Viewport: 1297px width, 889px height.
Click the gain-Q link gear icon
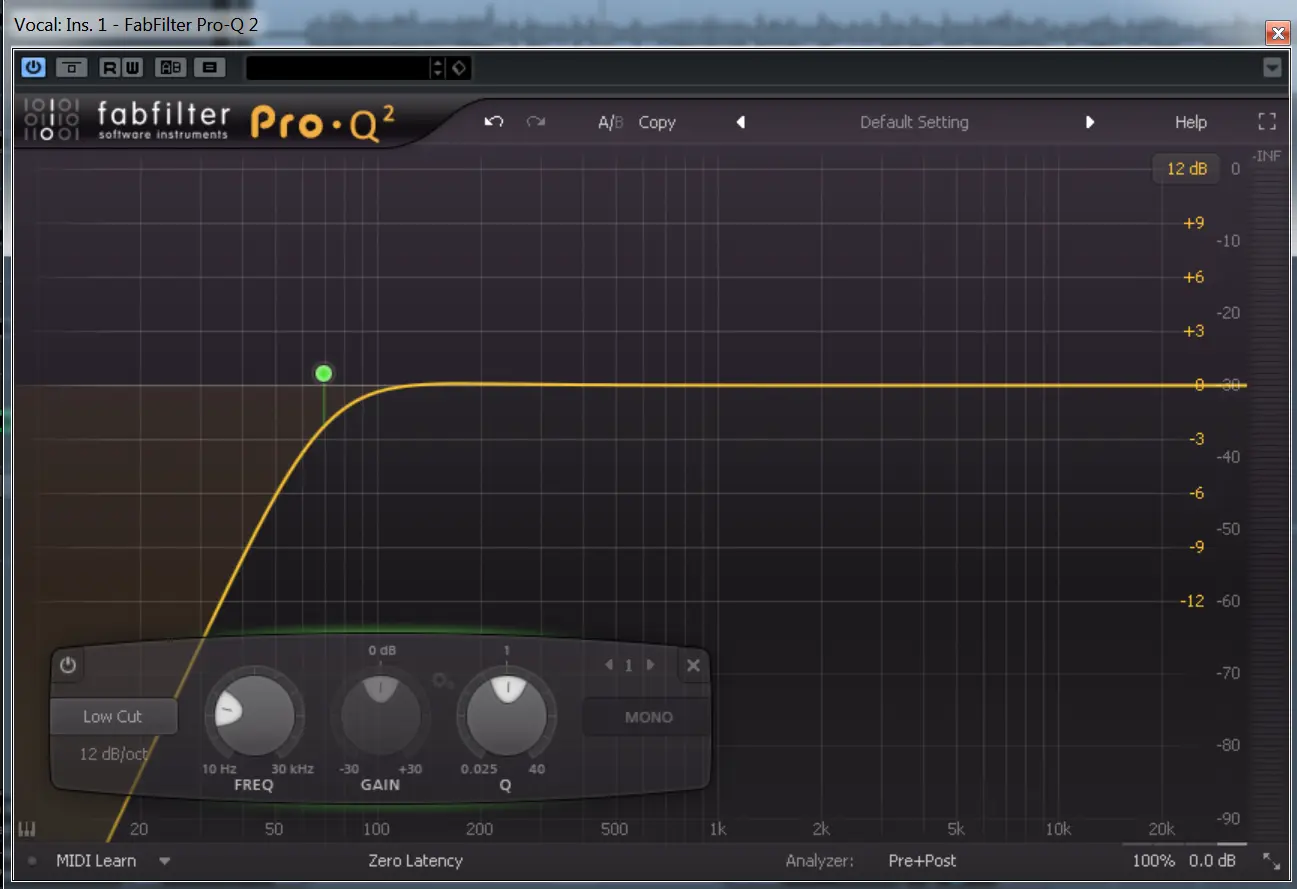(x=443, y=682)
